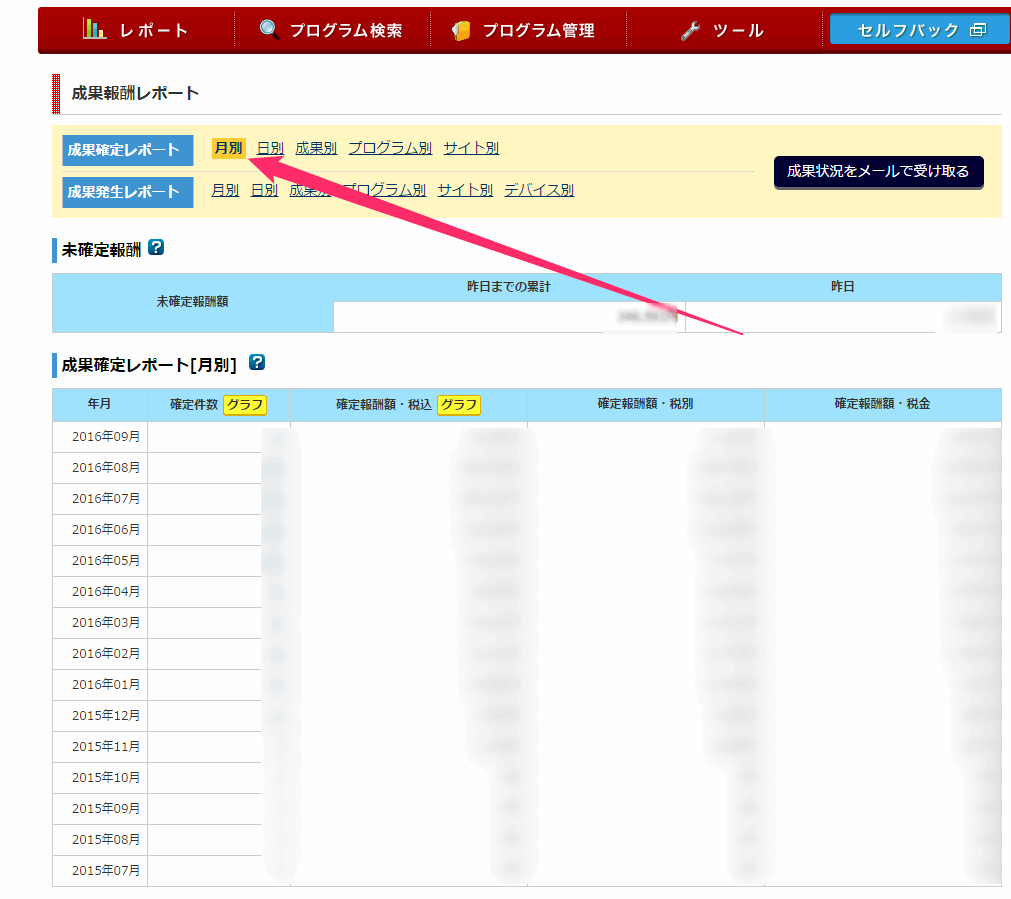Click the blue 成果発生レポート label
Viewport: 1011px width, 899px height.
127,192
